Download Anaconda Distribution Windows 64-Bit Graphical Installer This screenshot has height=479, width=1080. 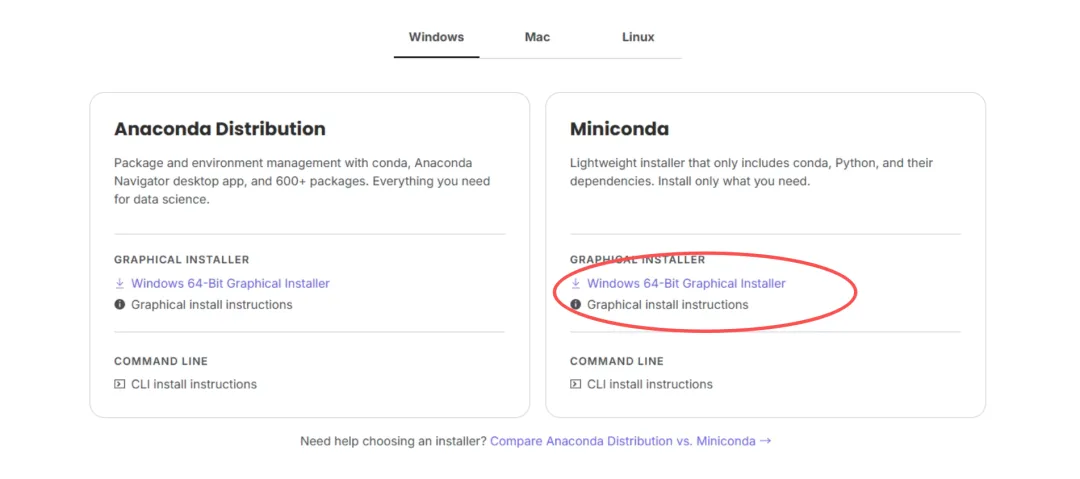[x=230, y=283]
